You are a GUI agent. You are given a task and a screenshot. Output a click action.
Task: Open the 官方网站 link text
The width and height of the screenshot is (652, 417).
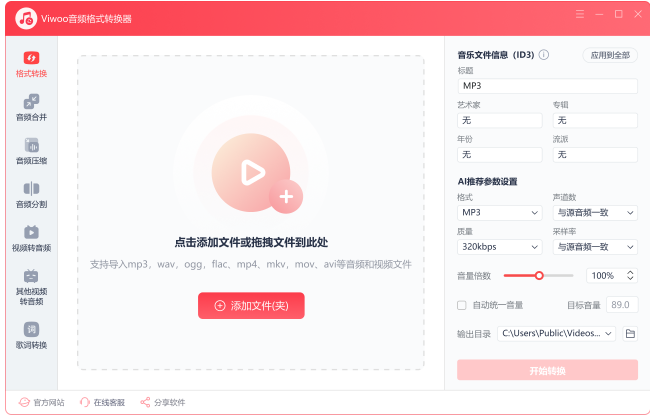[x=49, y=402]
